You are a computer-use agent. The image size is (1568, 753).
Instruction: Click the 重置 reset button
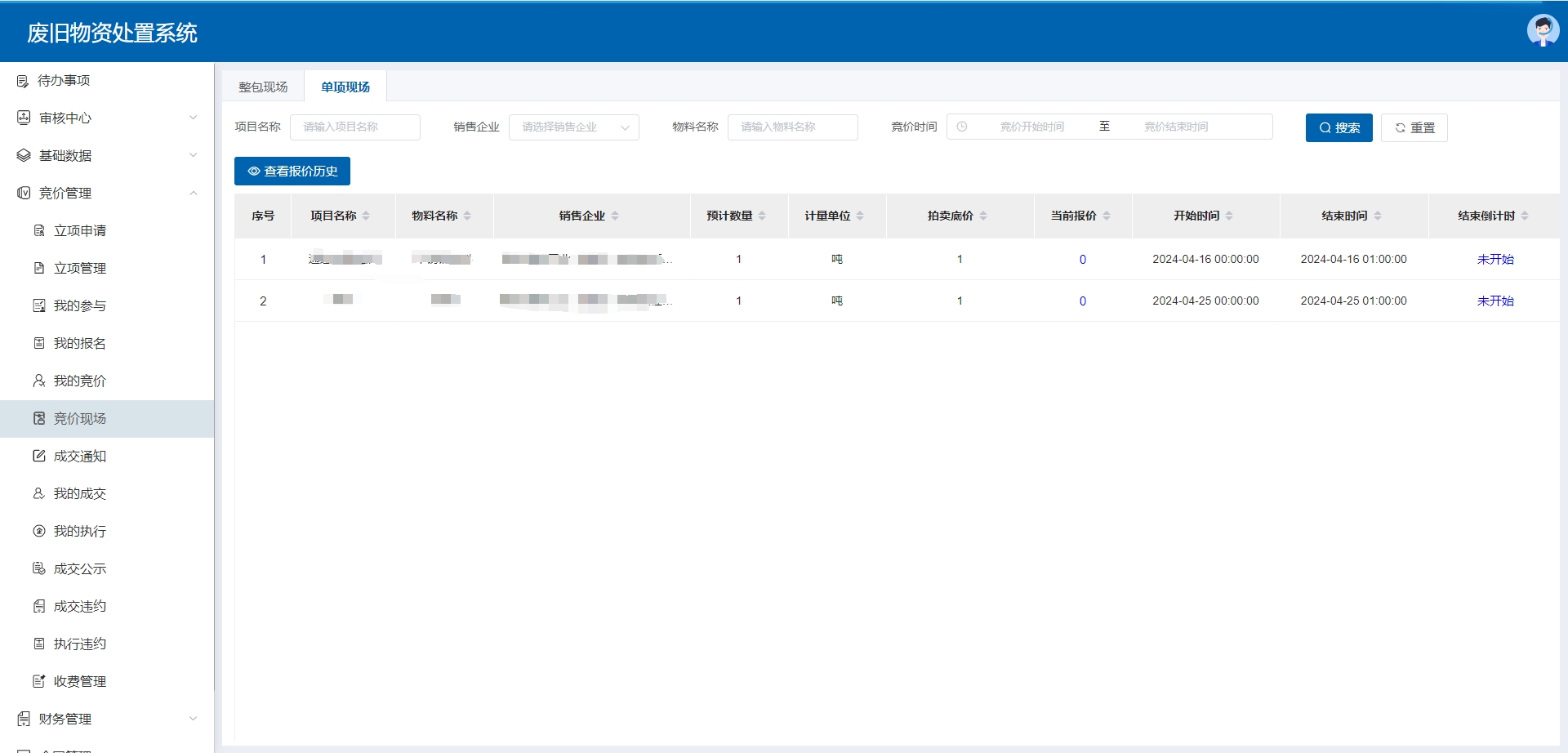pos(1414,127)
